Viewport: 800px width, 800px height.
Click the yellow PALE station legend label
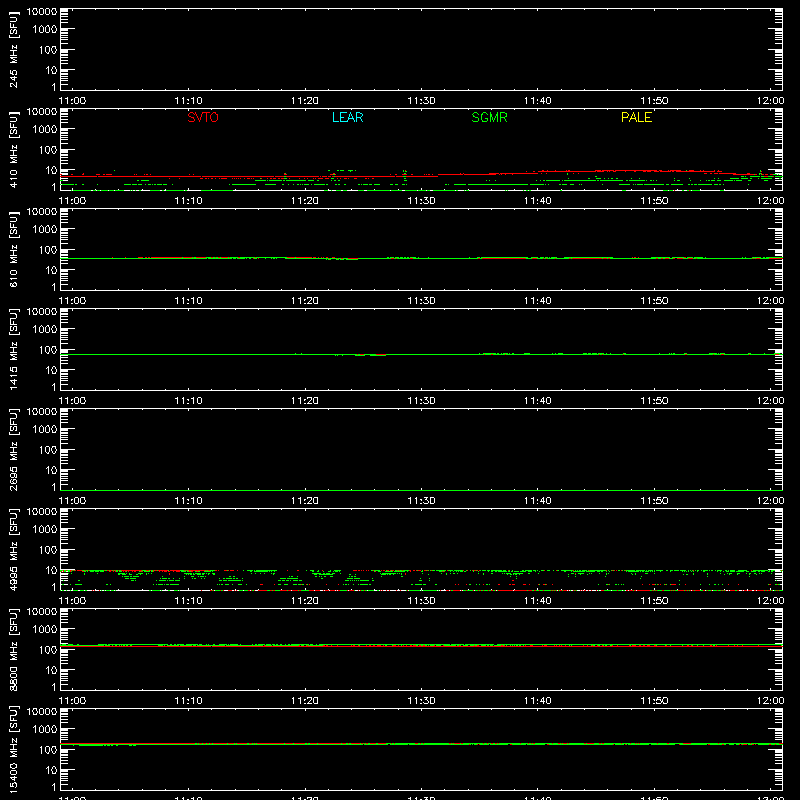pyautogui.click(x=636, y=117)
